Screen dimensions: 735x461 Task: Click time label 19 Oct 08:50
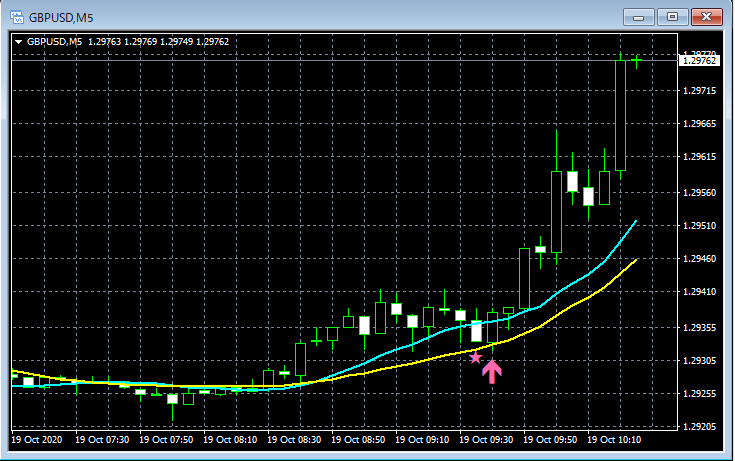358,440
